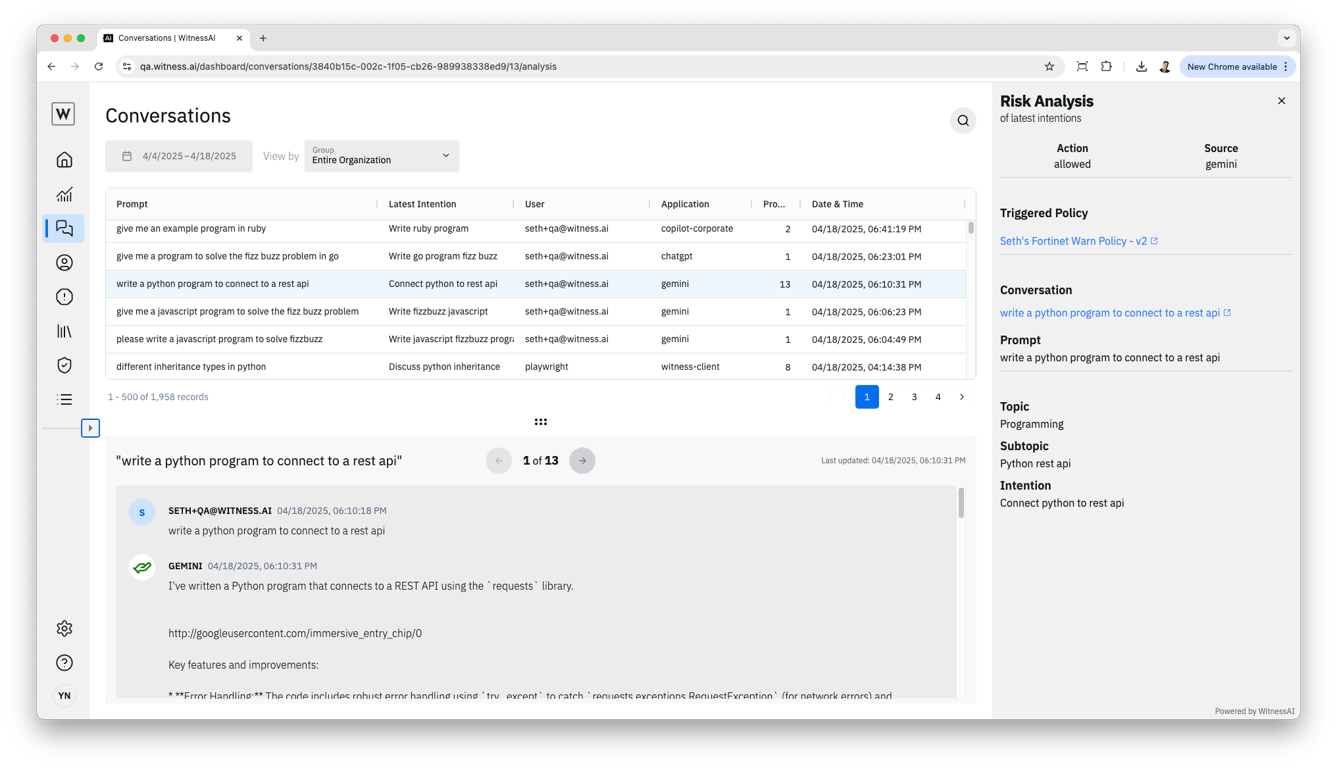Click the Gemini avatar icon in transcript
This screenshot has height=768, width=1337.
click(x=142, y=567)
